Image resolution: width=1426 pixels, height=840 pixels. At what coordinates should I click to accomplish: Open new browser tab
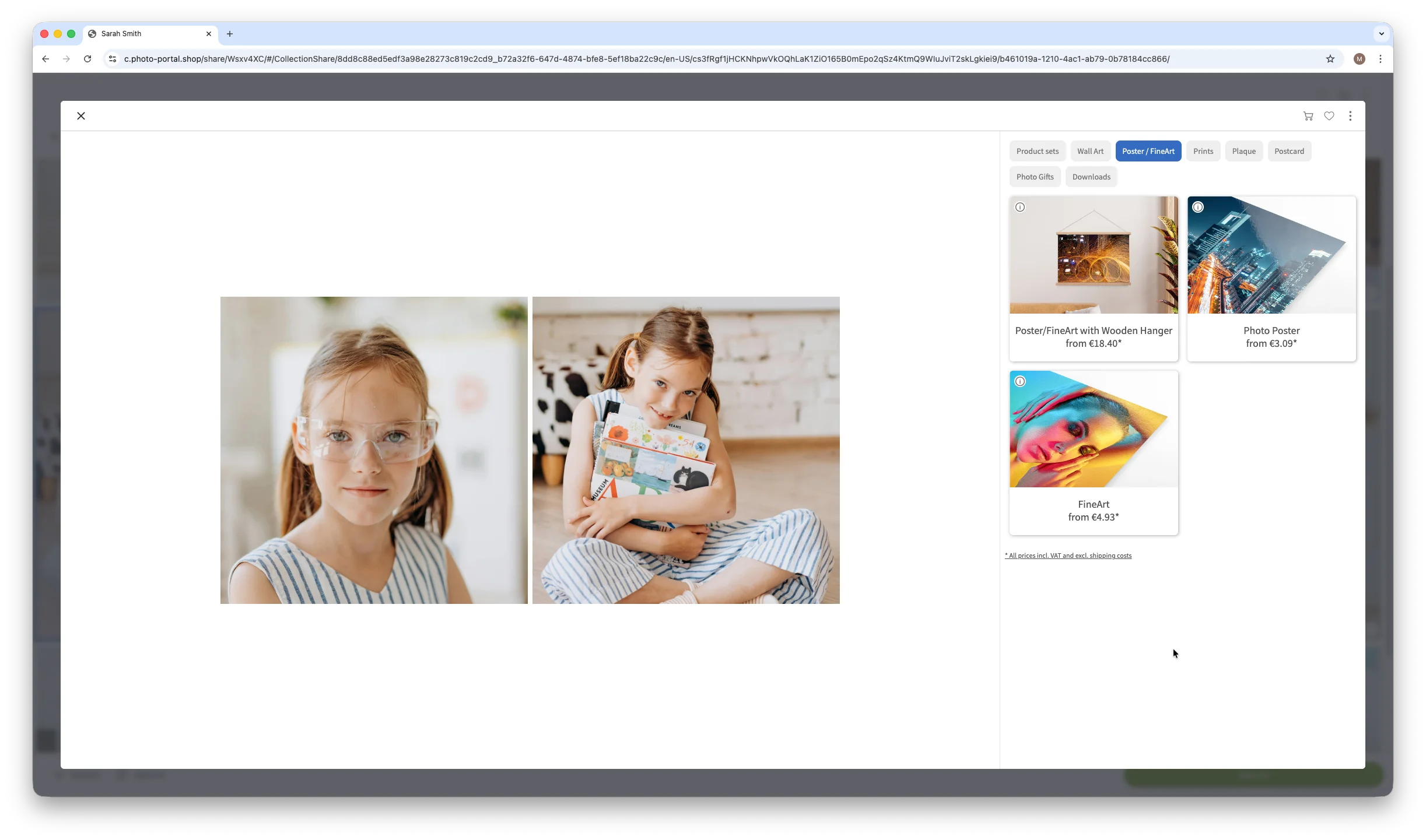[x=230, y=34]
